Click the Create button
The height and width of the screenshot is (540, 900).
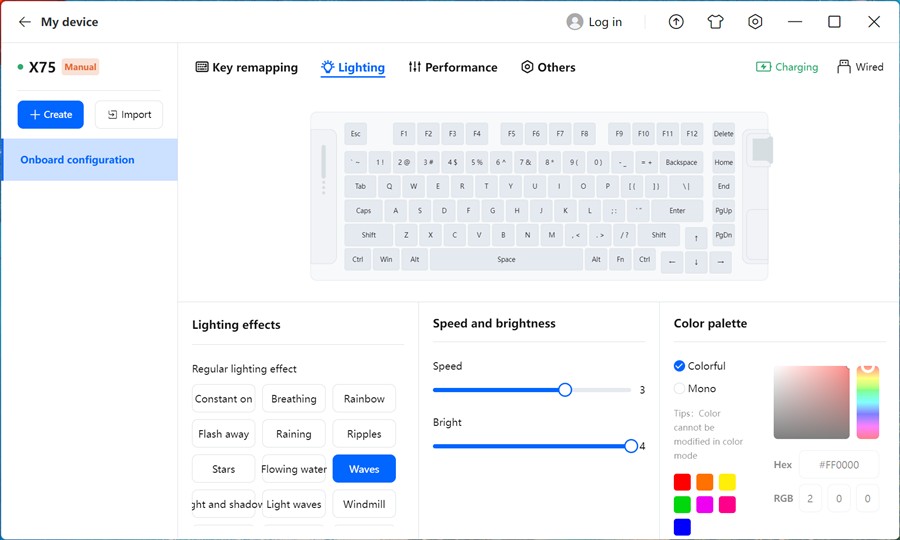(51, 115)
